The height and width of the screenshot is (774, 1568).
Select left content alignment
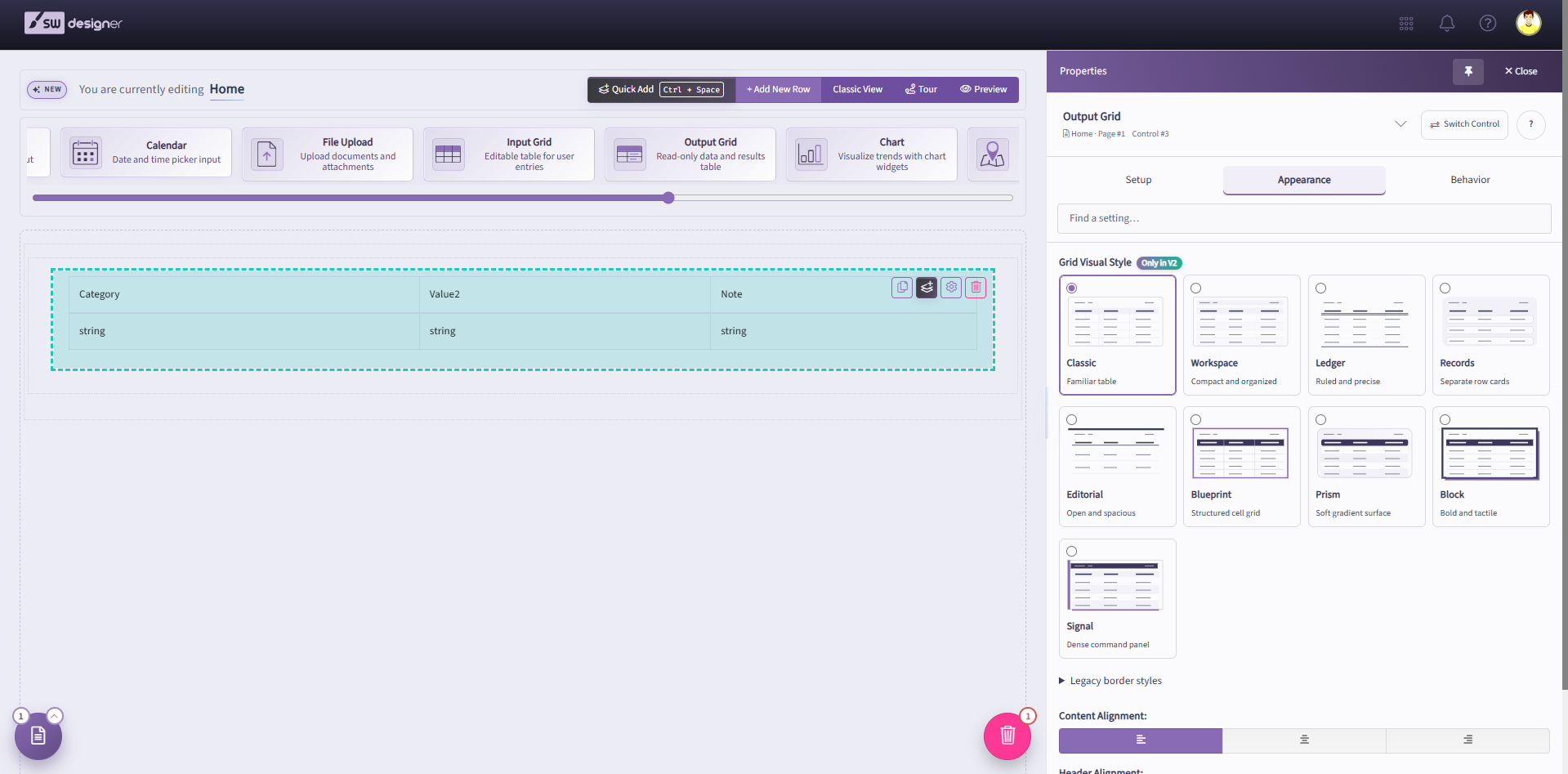coord(1141,740)
